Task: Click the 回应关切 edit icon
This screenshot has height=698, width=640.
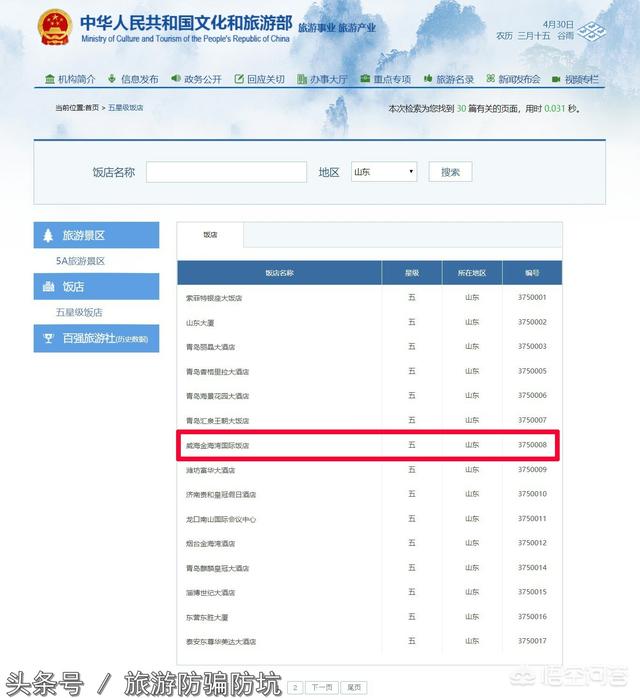Action: (239, 79)
